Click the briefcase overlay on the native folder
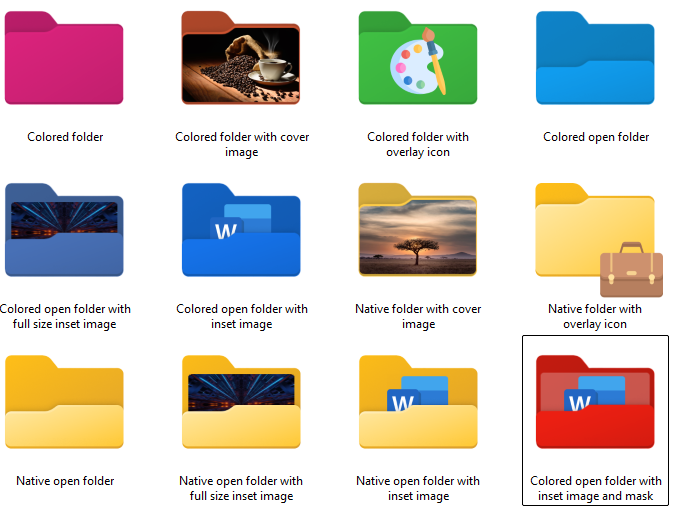This screenshot has width=675, height=531. pos(631,269)
